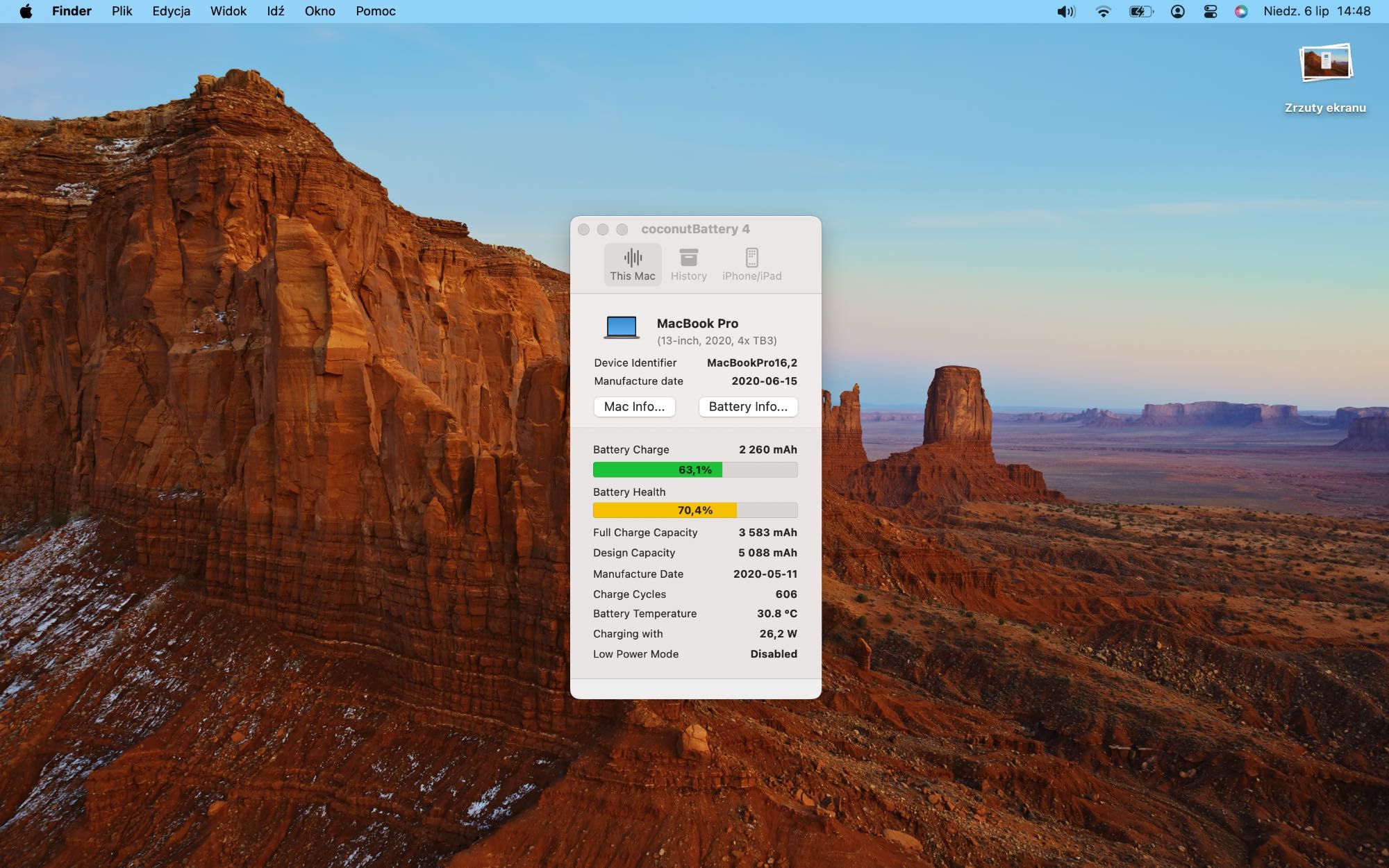
Task: Launch Siri from menu bar
Action: click(x=1241, y=11)
